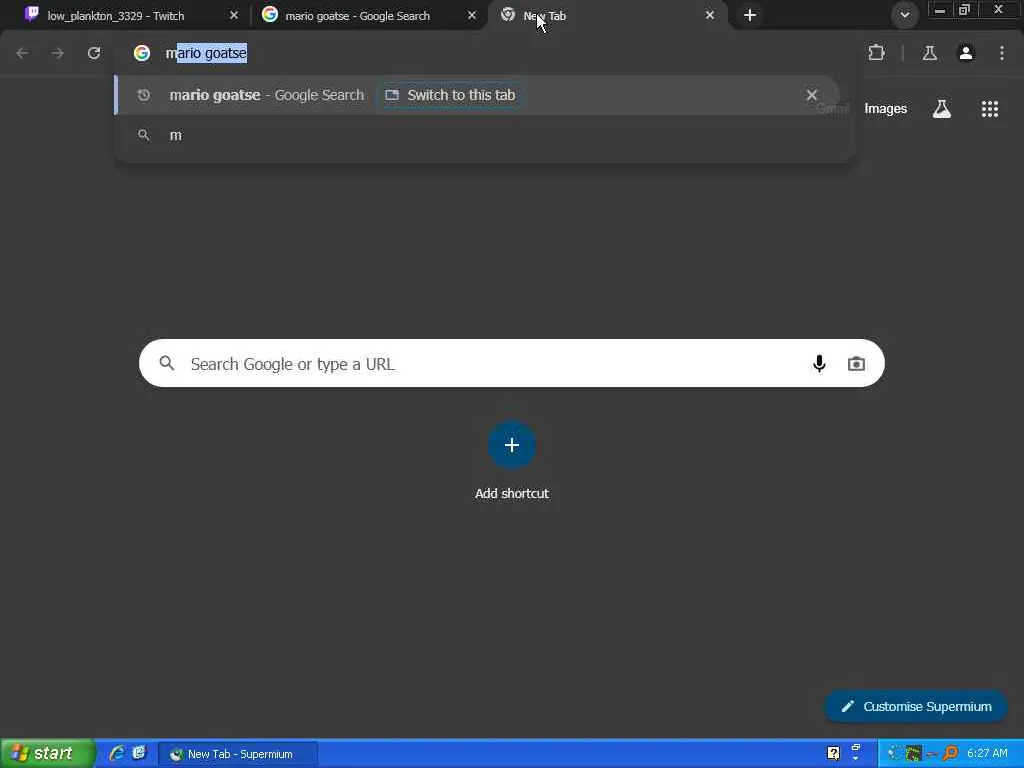
Task: Close the Twitch tab
Action: pyautogui.click(x=234, y=15)
